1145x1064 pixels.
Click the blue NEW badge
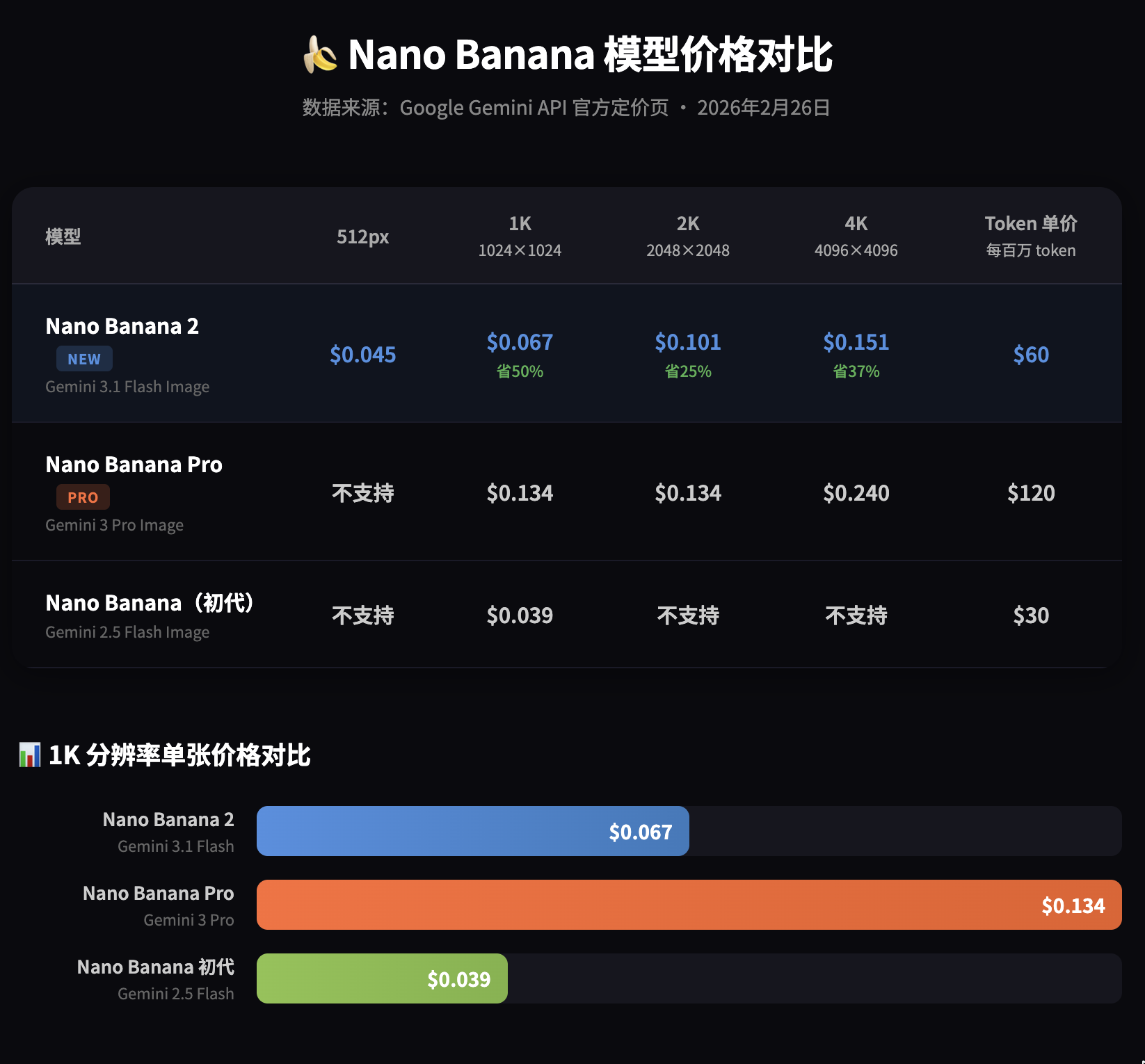(x=84, y=359)
